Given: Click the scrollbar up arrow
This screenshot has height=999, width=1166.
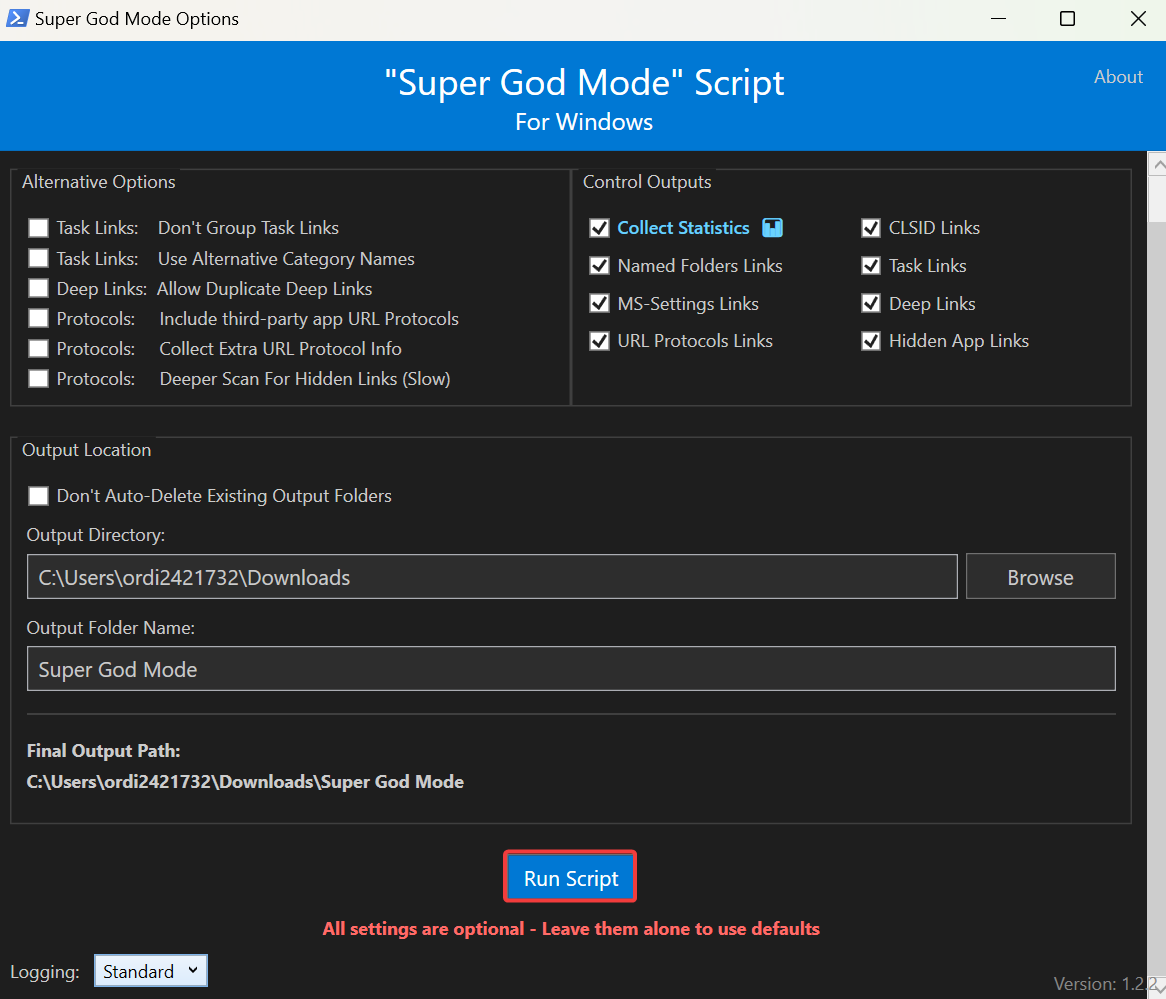Looking at the screenshot, I should [x=1157, y=164].
